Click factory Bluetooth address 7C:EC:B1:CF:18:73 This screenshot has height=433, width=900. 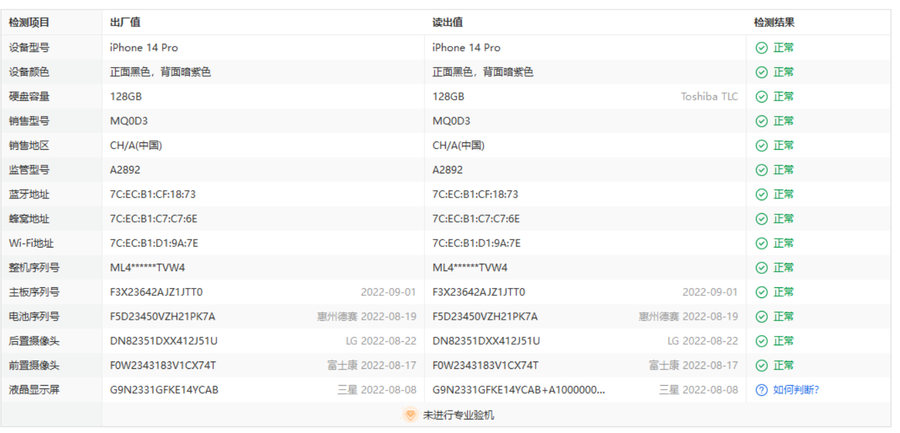[x=153, y=195]
